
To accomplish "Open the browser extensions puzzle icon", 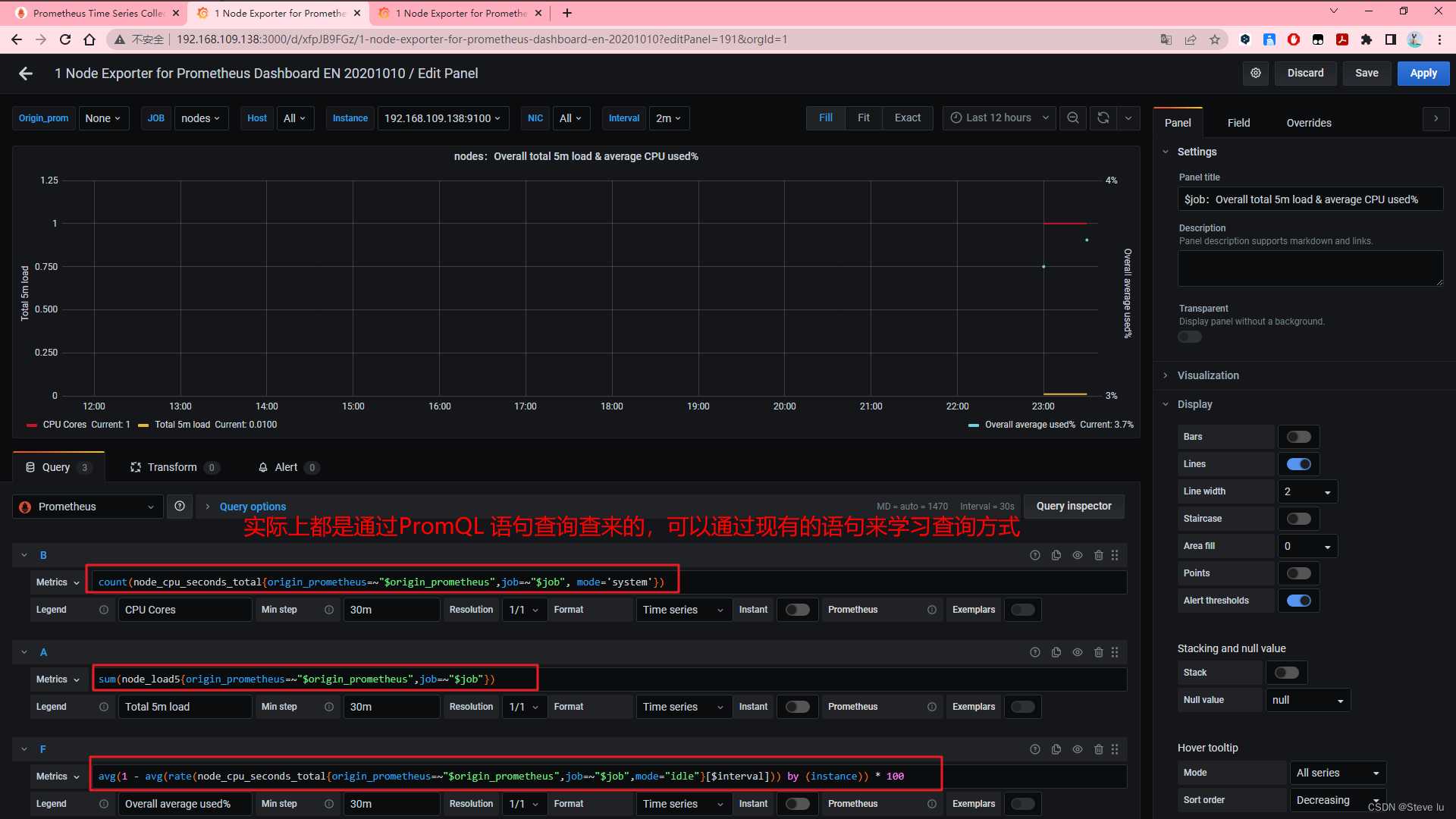I will (x=1367, y=39).
